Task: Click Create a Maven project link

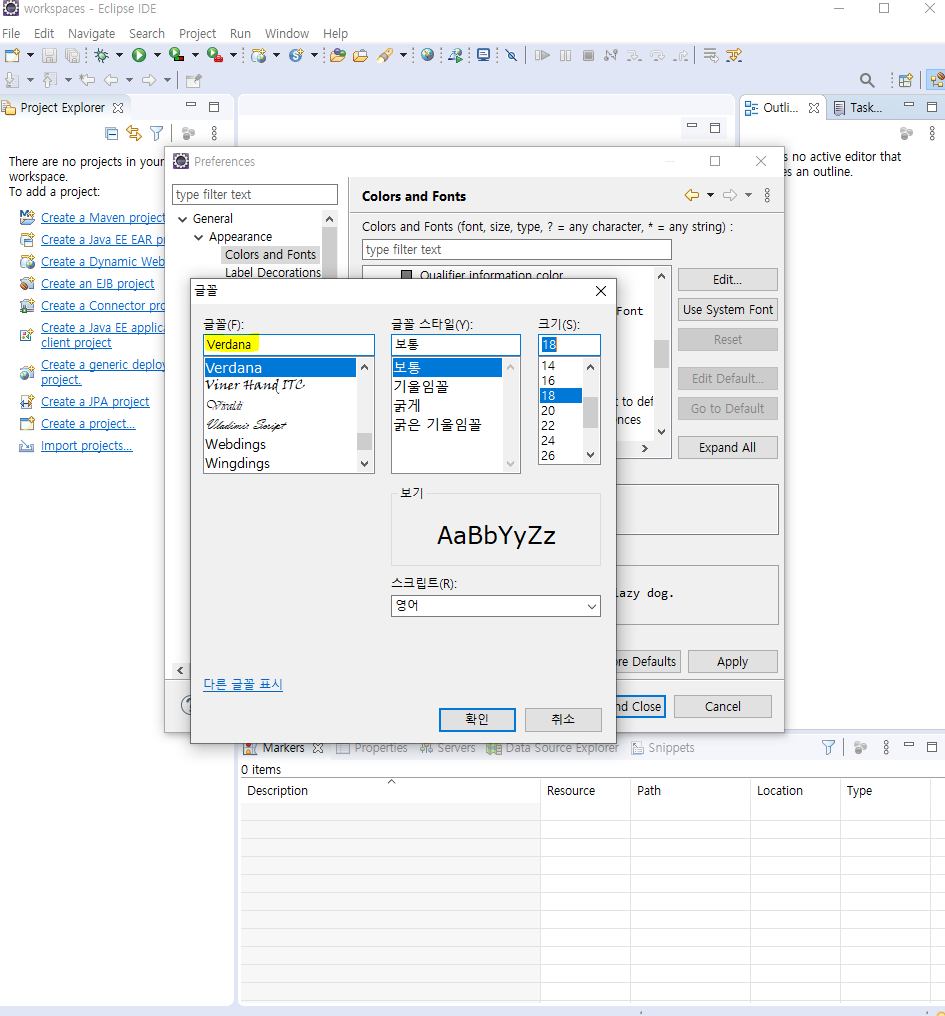Action: [x=103, y=218]
